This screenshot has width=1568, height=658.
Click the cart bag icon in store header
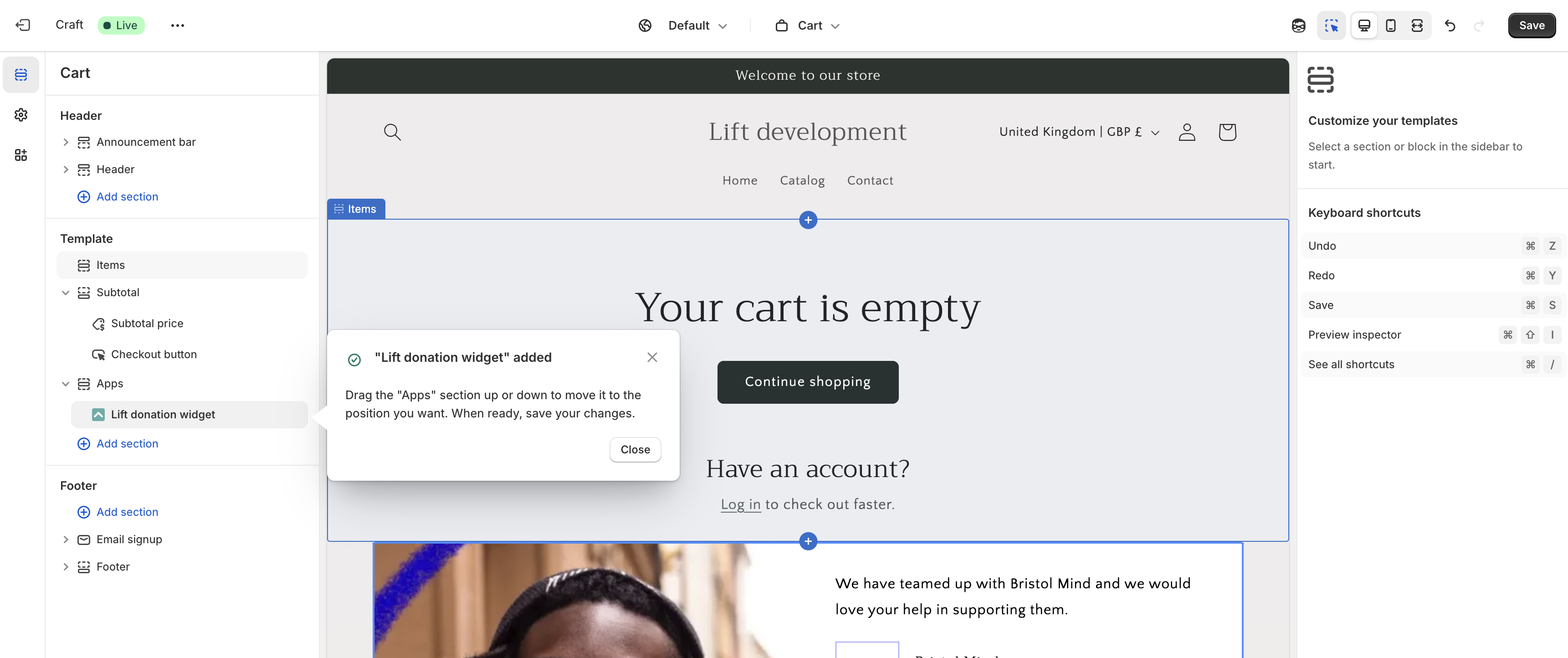[1227, 132]
